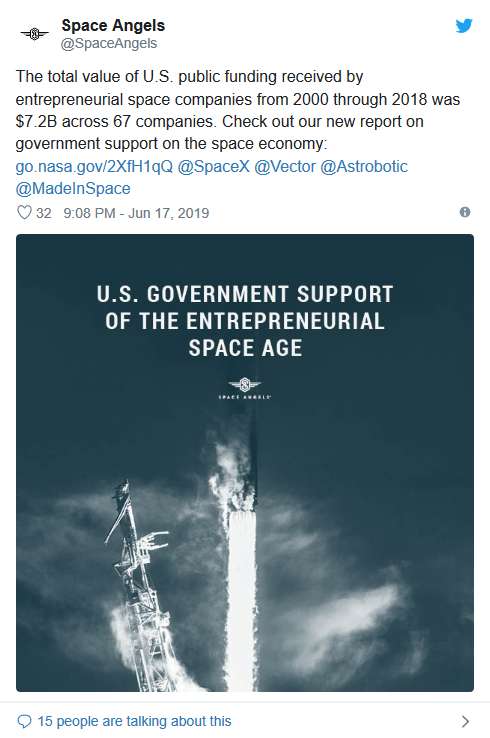Viewport: 490px width, 738px height.
Task: Like the tweet with the heart icon
Action: click(24, 213)
